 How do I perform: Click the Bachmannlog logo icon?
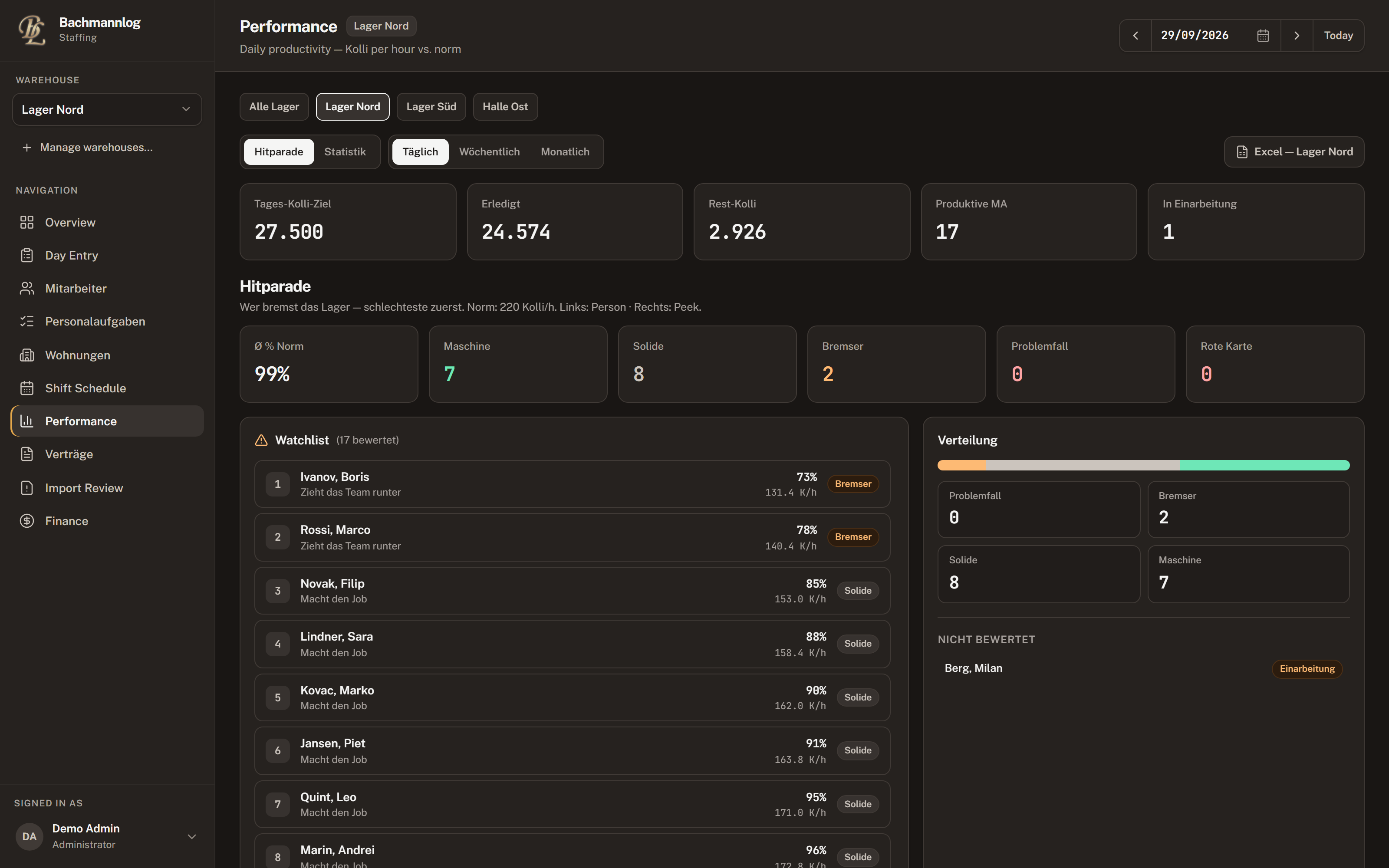(32, 30)
